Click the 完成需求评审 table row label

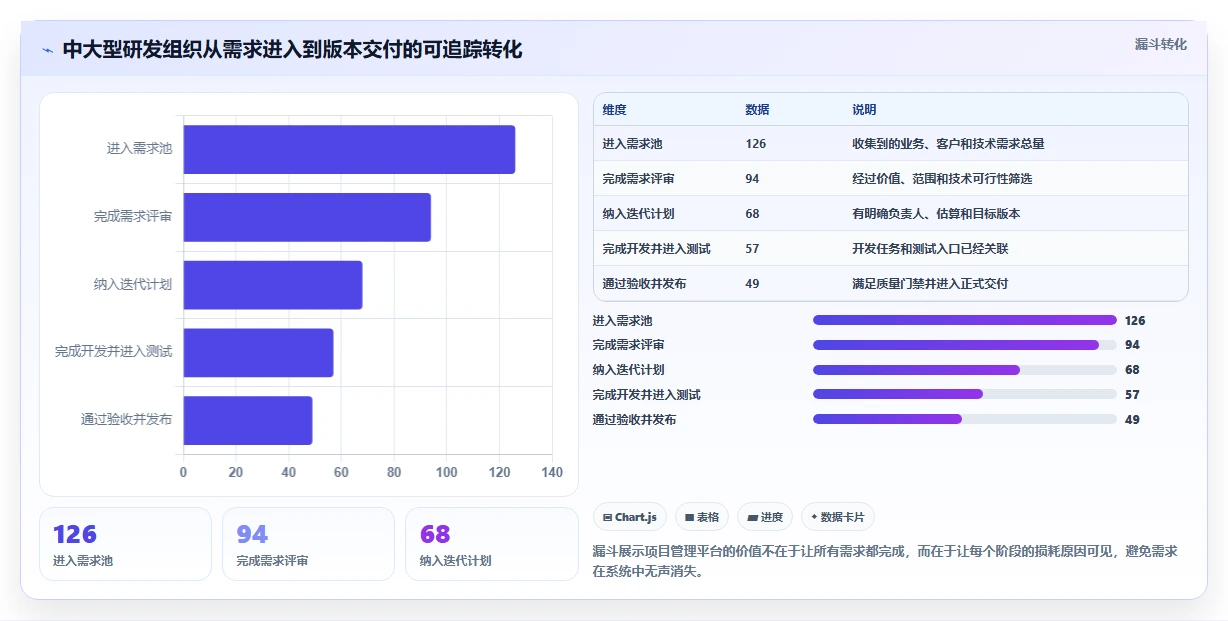pyautogui.click(x=639, y=179)
